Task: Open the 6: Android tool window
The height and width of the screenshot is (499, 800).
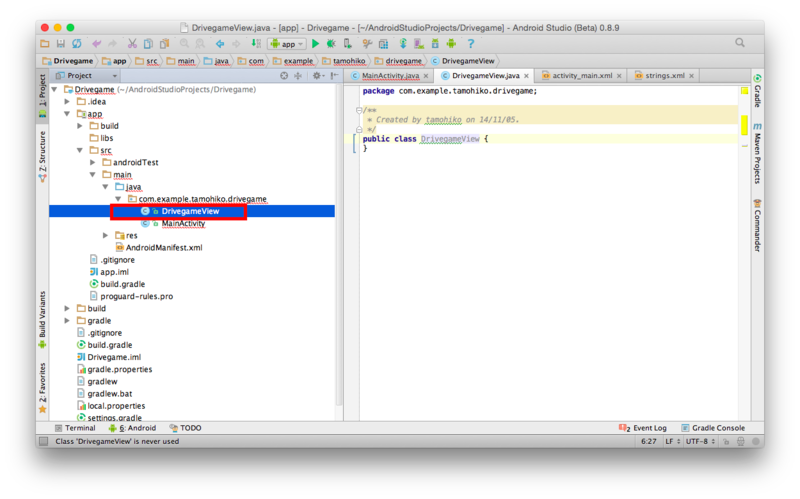Action: click(133, 428)
